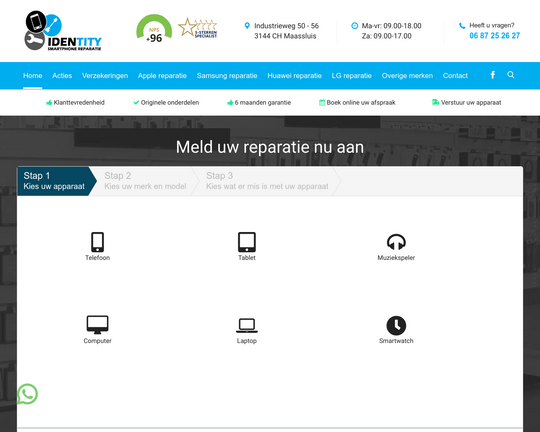Click the phone handset icon in header

point(462,25)
